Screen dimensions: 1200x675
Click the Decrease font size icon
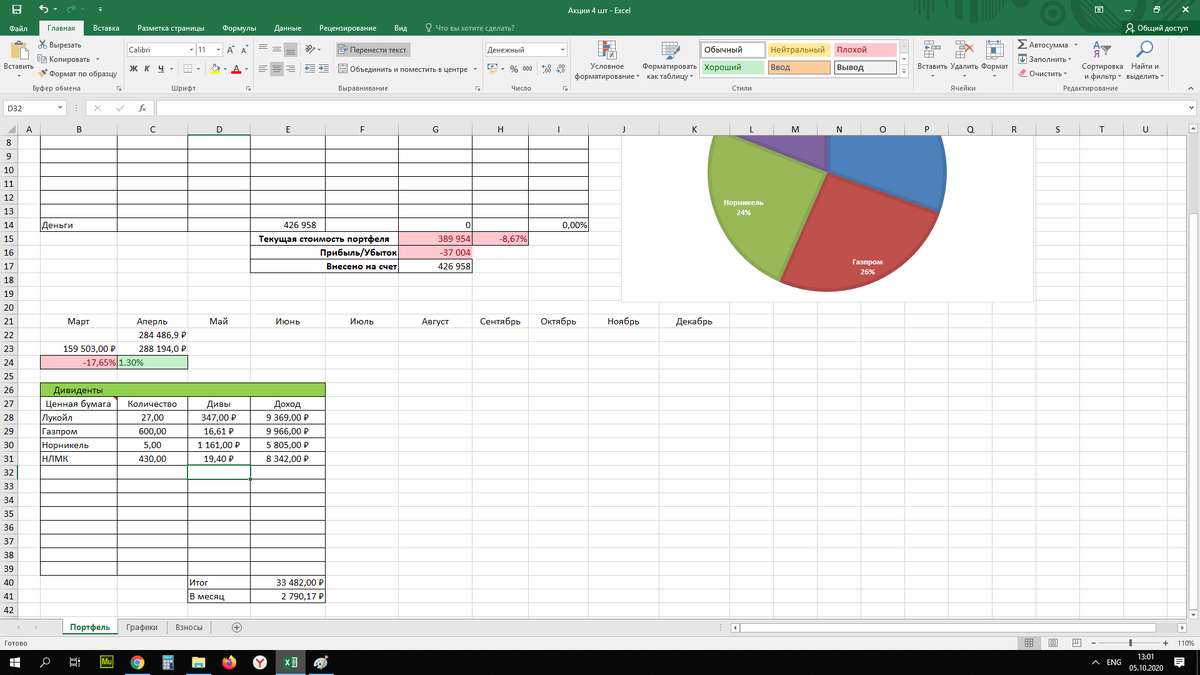246,49
